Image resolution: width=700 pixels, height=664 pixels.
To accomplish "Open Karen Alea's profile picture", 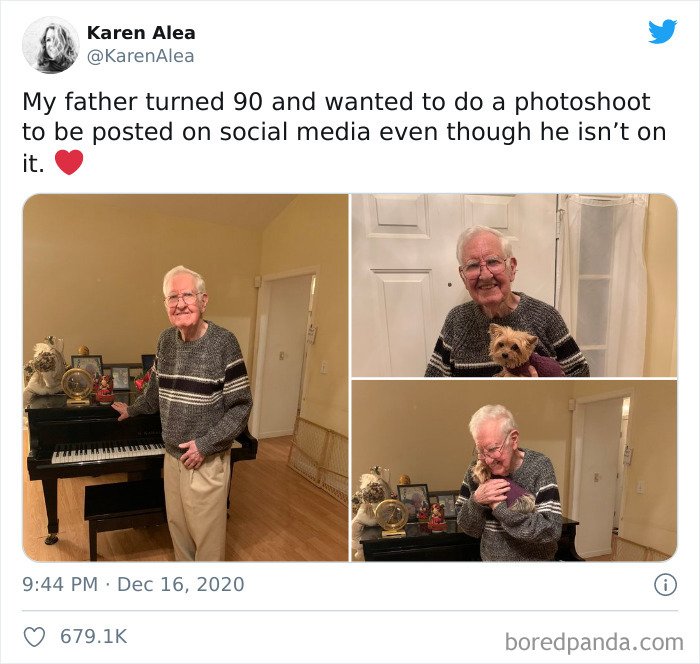I will pyautogui.click(x=50, y=45).
